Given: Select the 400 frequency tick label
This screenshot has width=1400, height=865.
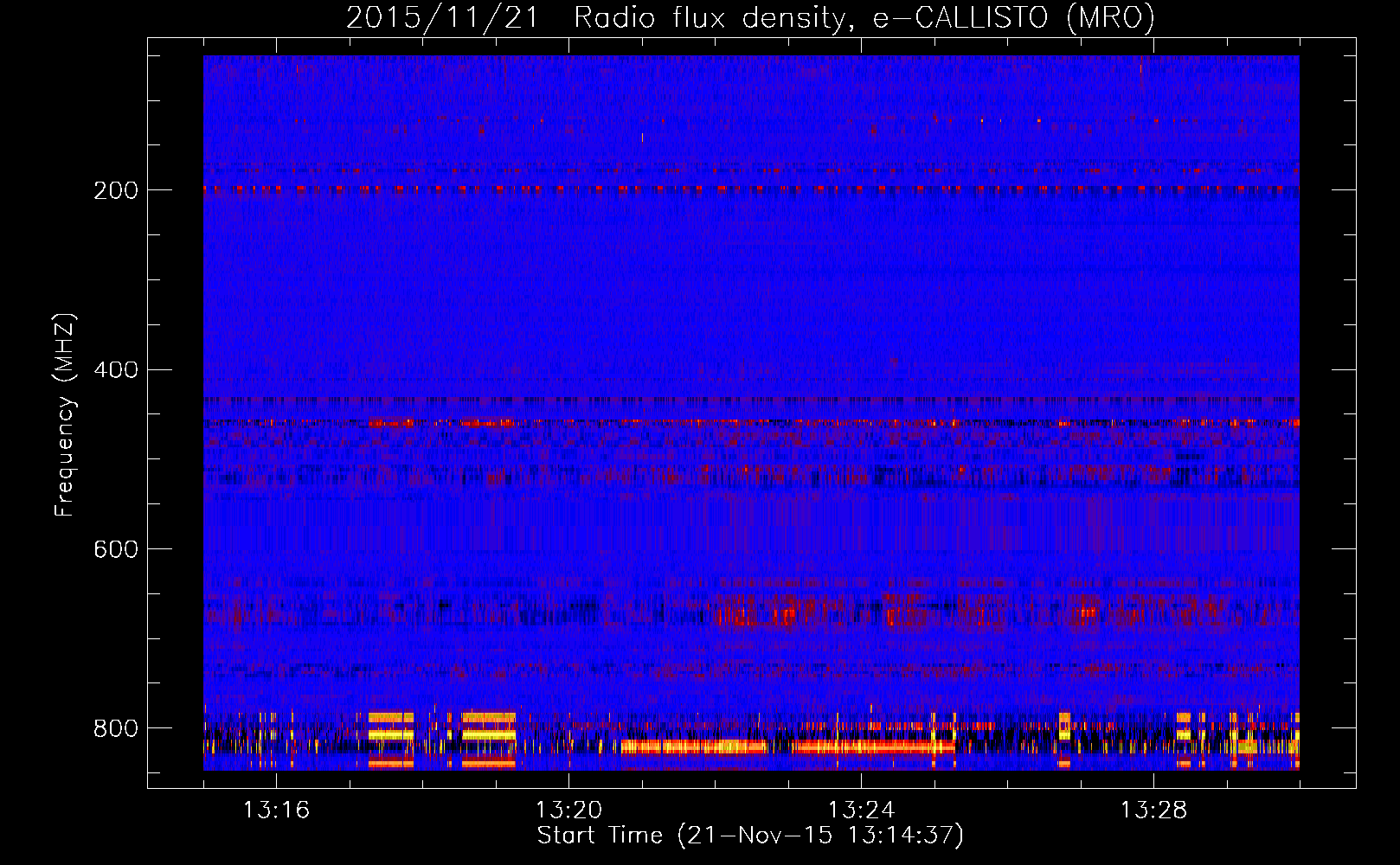Looking at the screenshot, I should click(116, 370).
